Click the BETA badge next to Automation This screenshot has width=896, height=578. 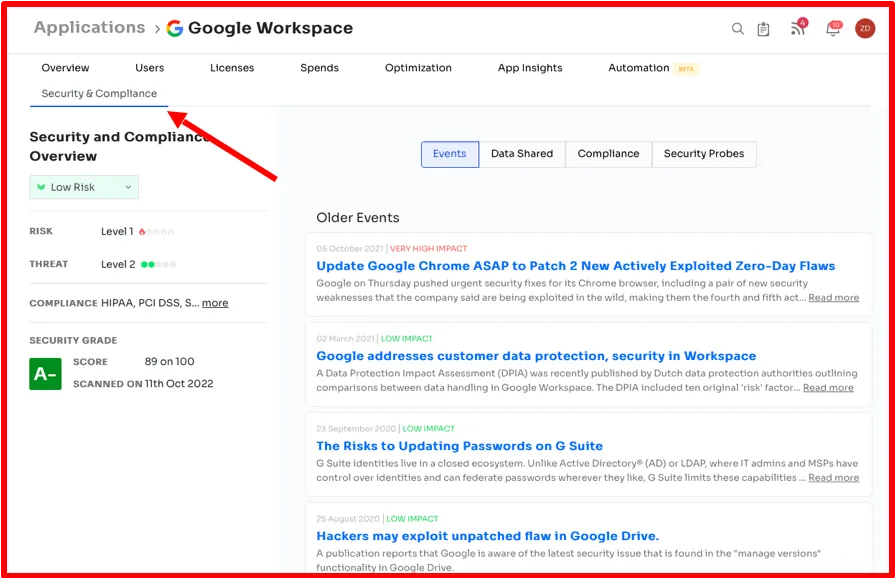point(686,69)
